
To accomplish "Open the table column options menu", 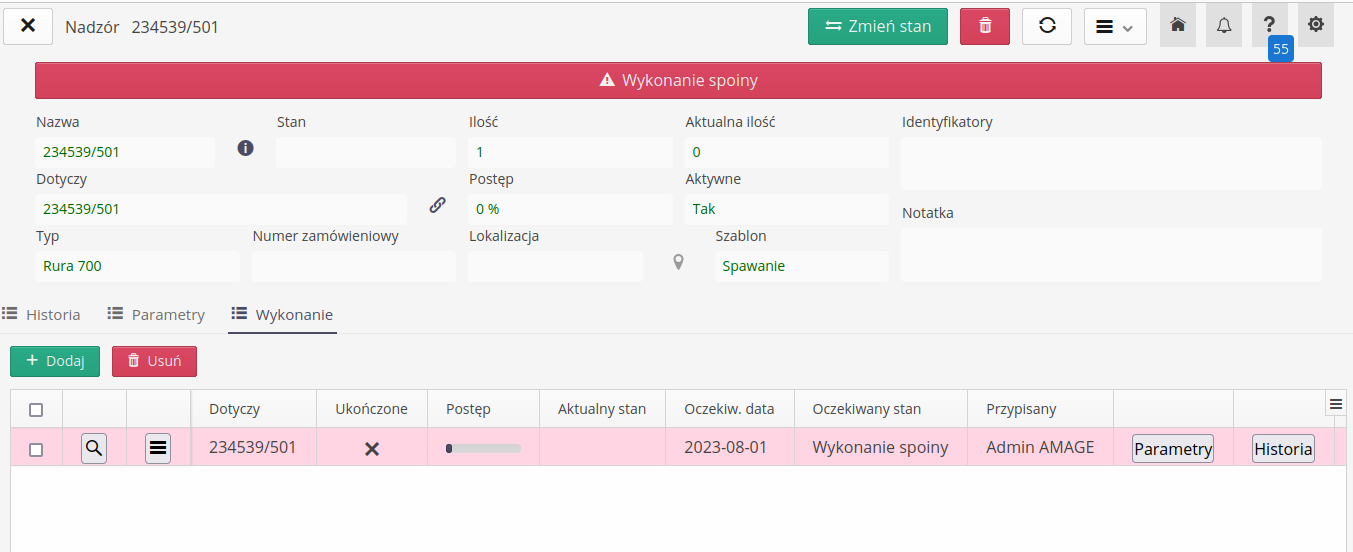I will 1335,403.
